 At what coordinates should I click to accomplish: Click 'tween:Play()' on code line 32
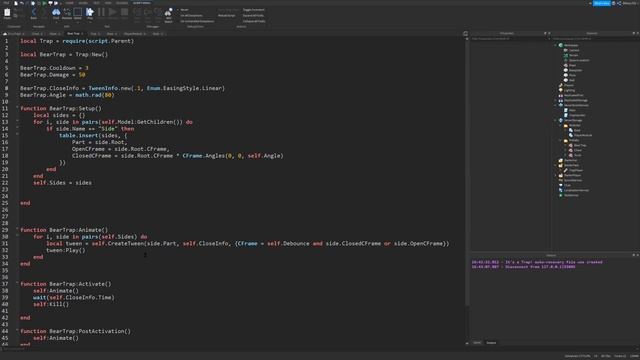(66, 250)
